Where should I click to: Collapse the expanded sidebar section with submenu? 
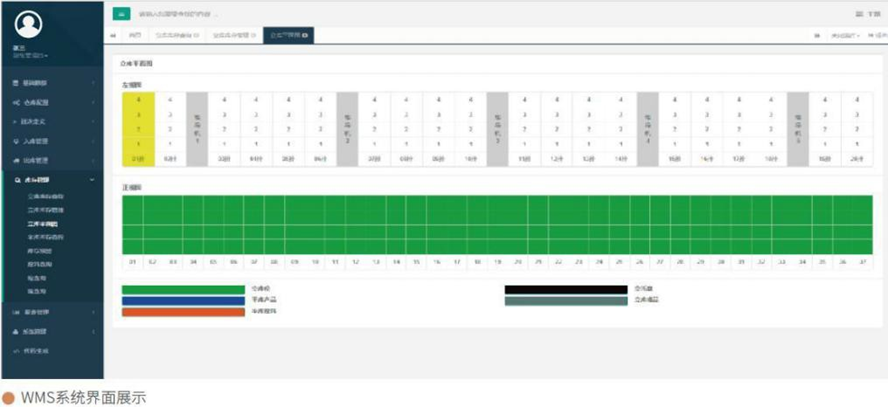92,181
